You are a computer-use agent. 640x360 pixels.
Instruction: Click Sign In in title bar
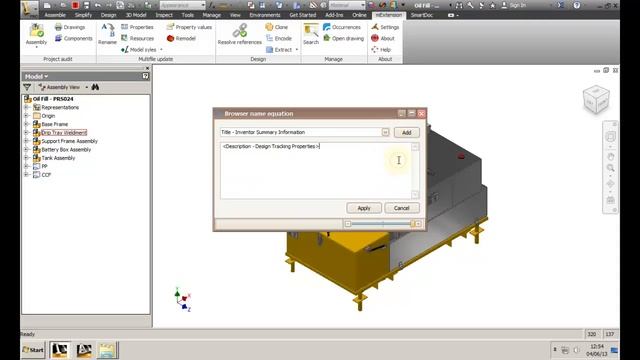pos(513,5)
